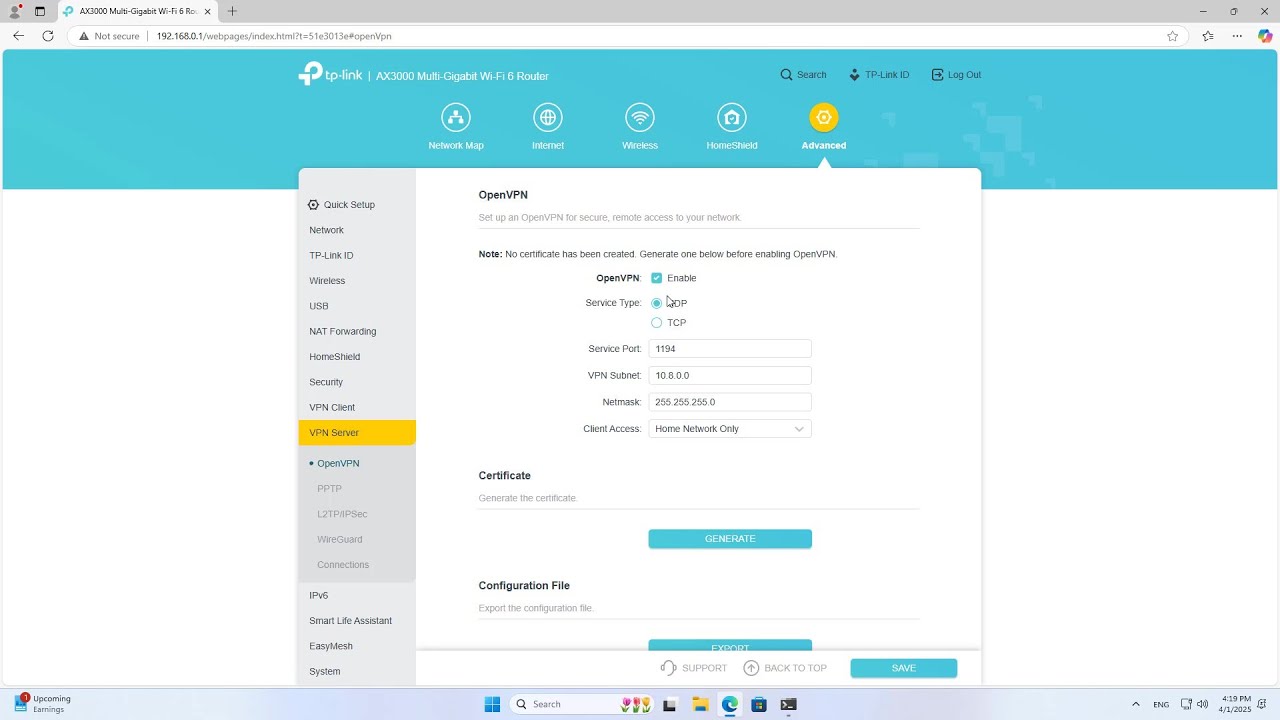1280x720 pixels.
Task: Click the SAVE button
Action: click(x=904, y=668)
